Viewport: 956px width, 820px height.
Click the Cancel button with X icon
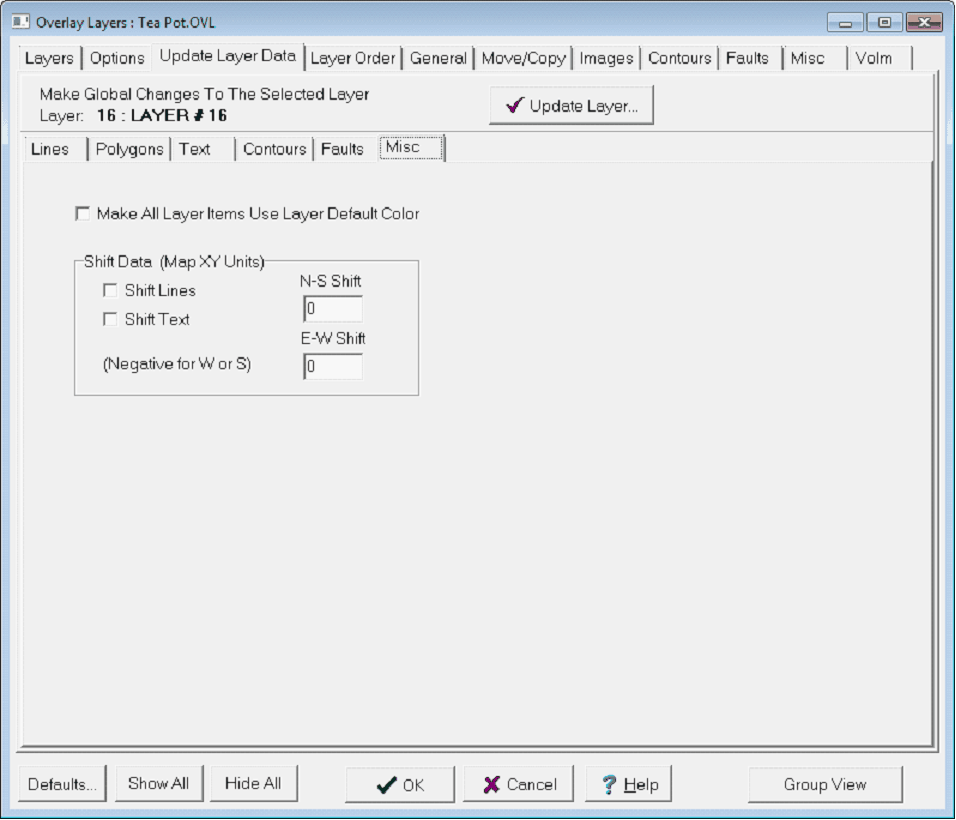click(518, 785)
